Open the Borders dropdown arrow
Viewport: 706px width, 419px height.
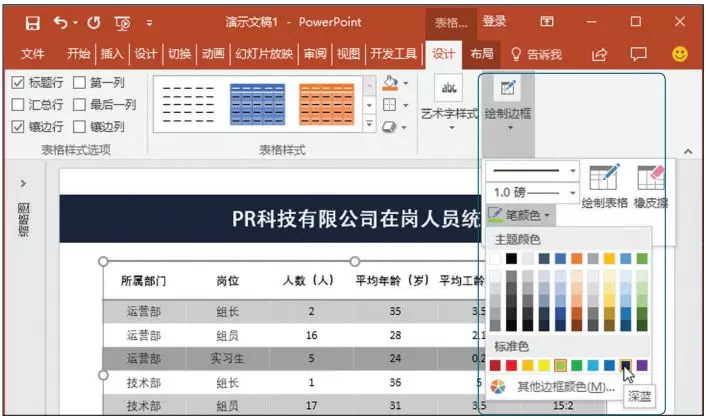tap(406, 105)
